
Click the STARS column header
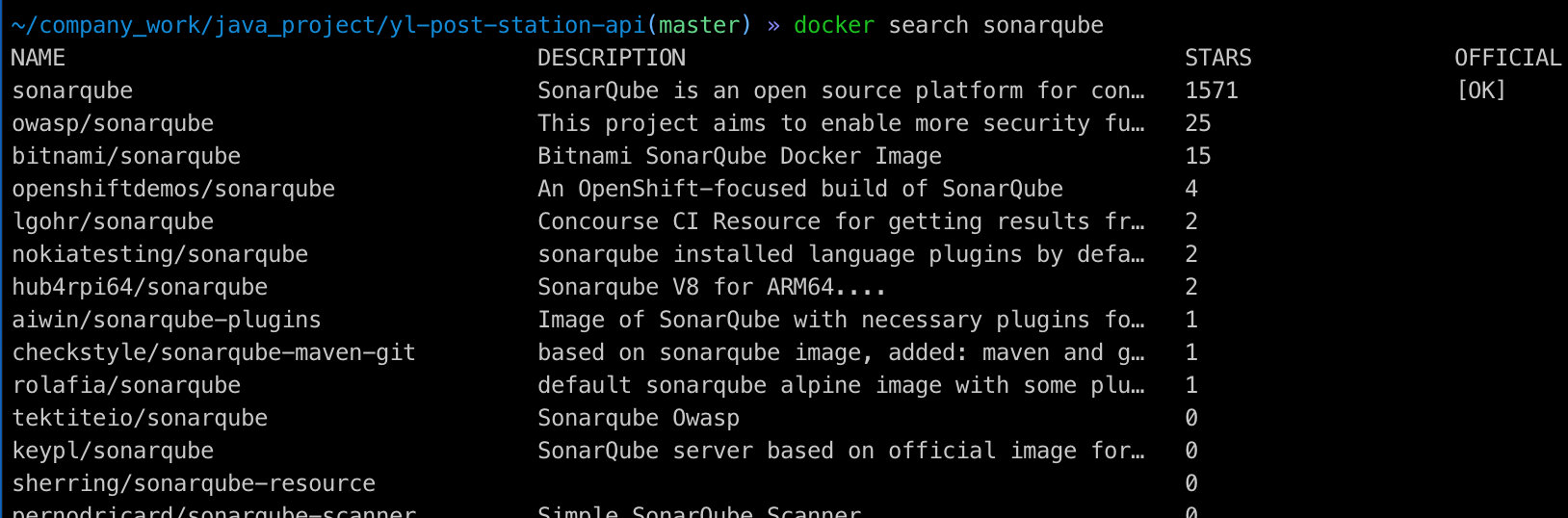tap(1217, 58)
